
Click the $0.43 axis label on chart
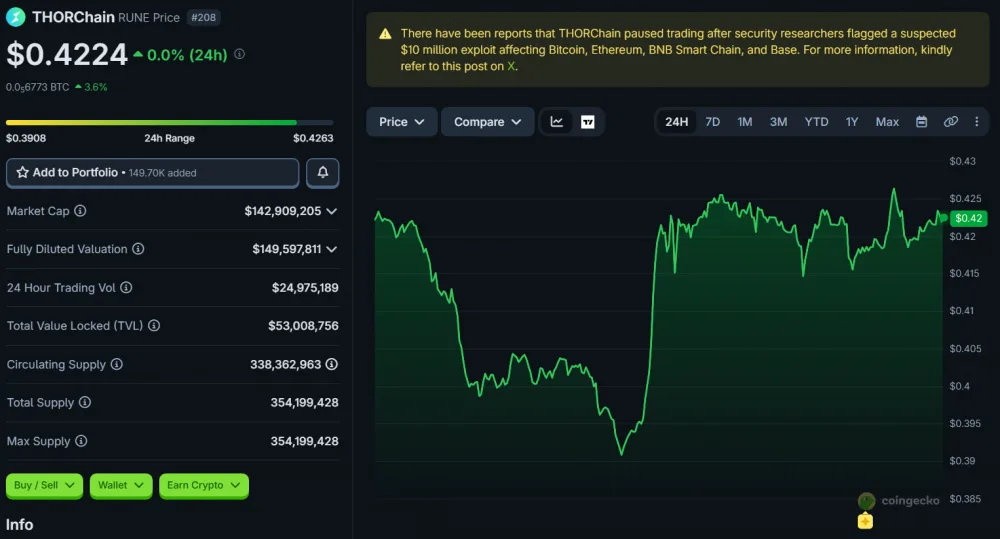click(962, 161)
